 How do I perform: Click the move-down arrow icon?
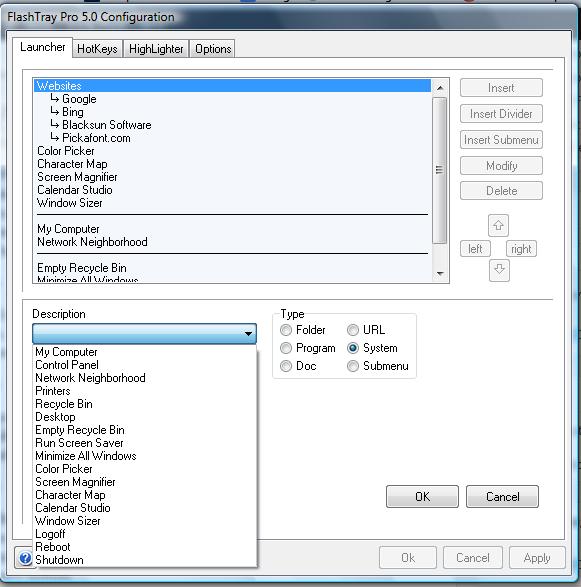[499, 270]
